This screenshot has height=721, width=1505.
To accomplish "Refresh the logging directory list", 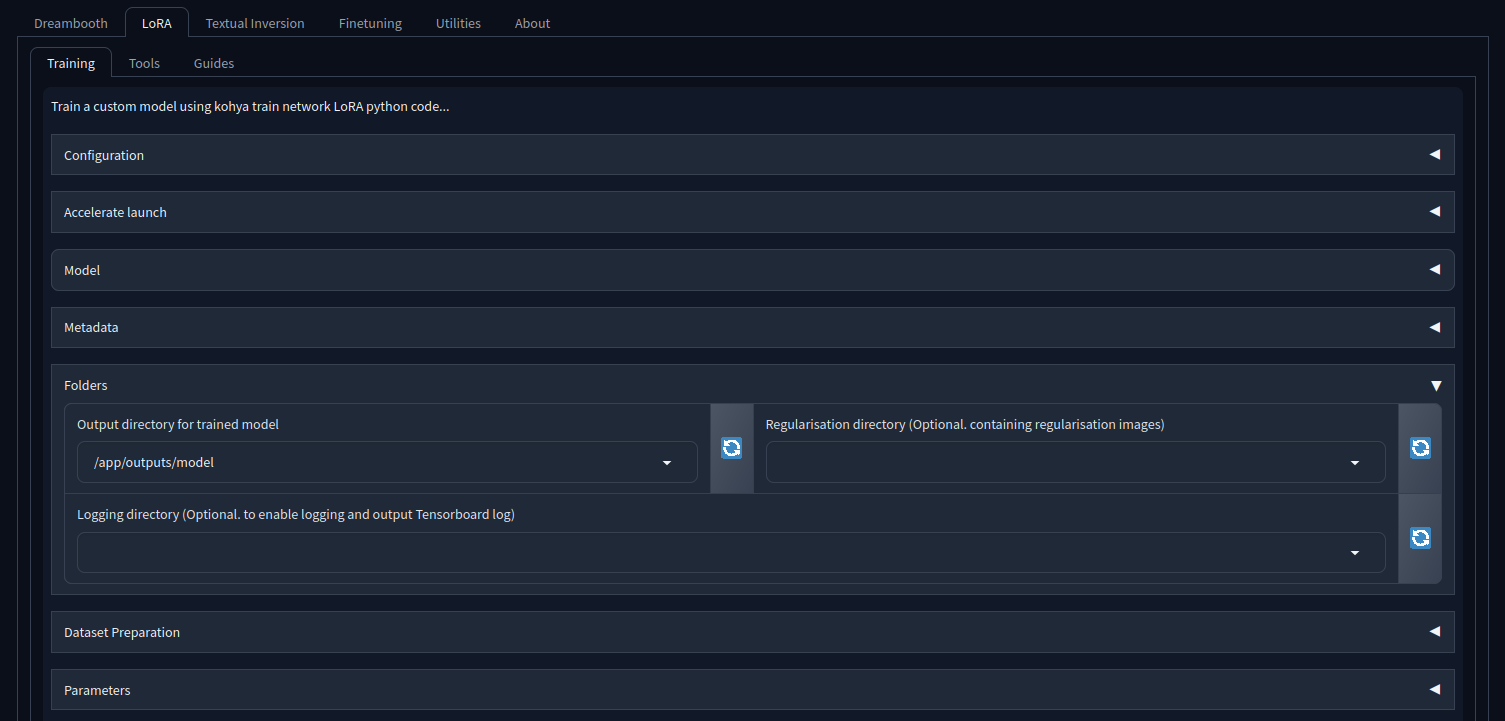I will (x=1419, y=538).
